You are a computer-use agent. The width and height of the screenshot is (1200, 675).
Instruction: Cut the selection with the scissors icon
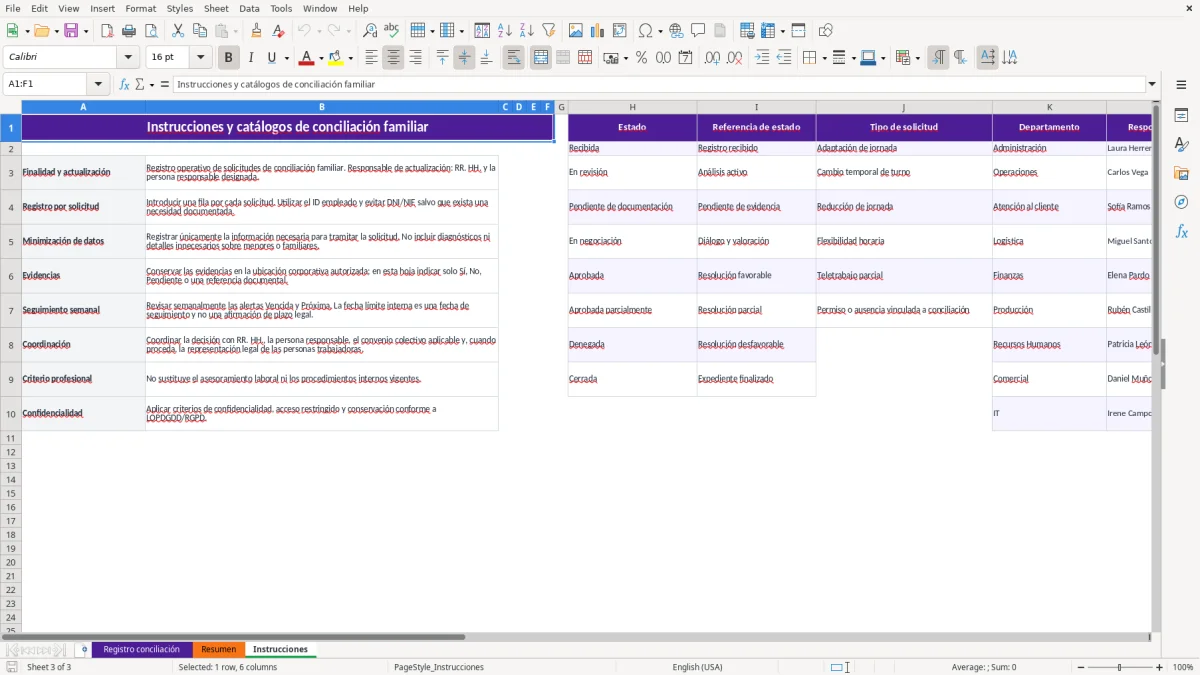pos(178,31)
